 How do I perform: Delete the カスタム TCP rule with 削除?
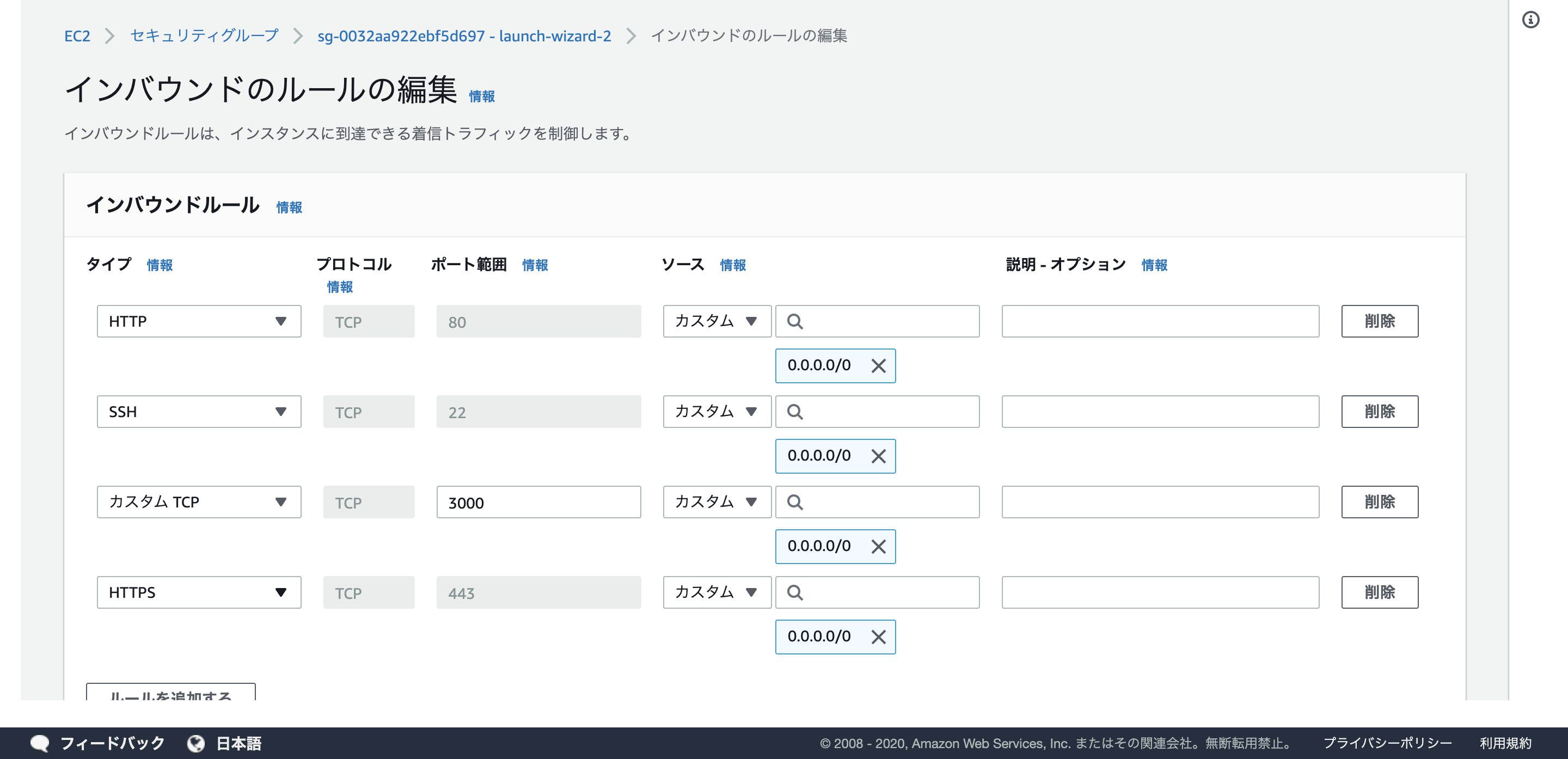[x=1379, y=502]
